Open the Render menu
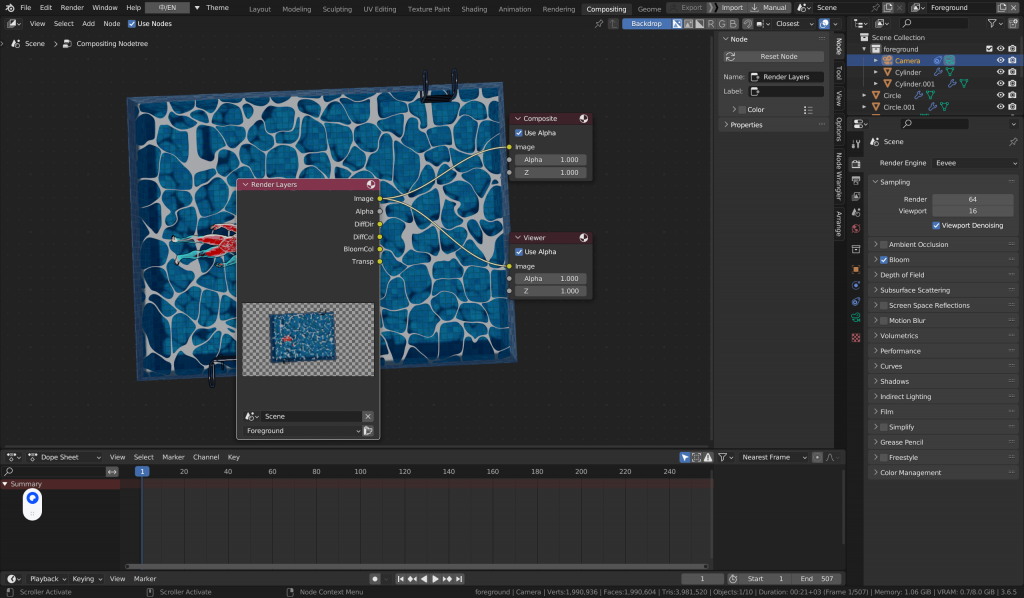1024x598 pixels. pyautogui.click(x=72, y=8)
